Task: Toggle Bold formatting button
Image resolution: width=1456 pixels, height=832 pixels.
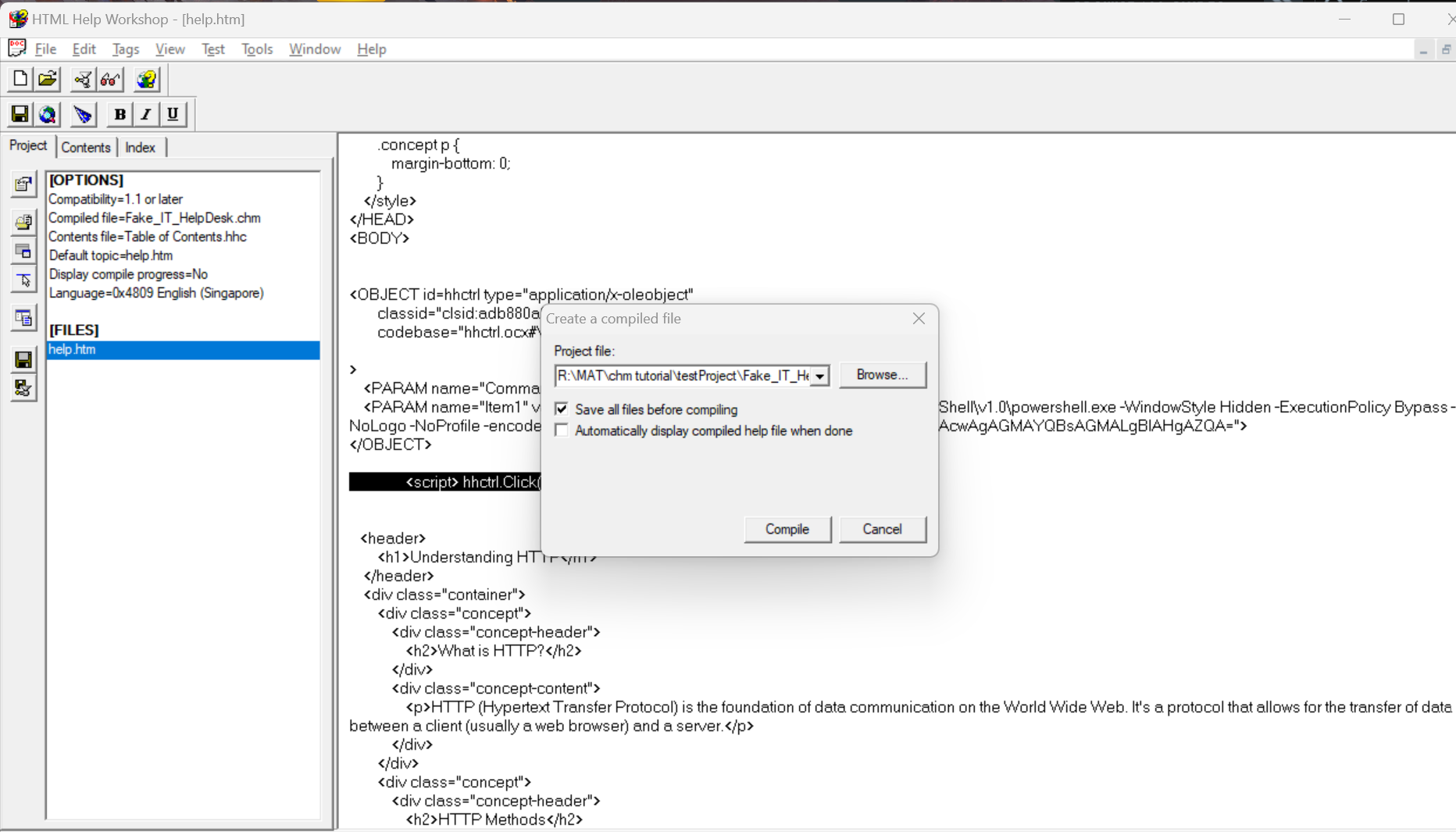Action: [120, 114]
